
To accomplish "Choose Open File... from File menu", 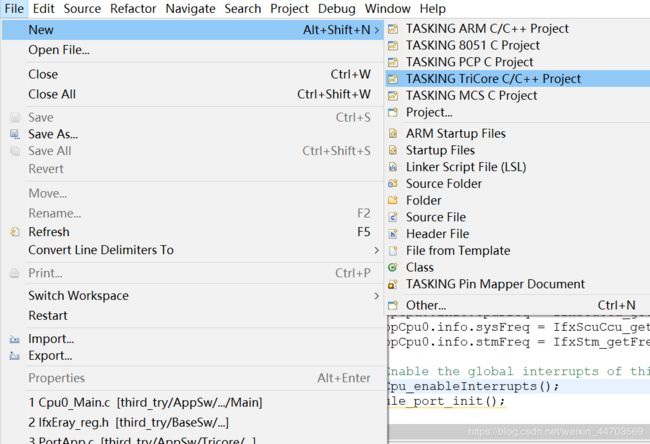I will point(194,50).
